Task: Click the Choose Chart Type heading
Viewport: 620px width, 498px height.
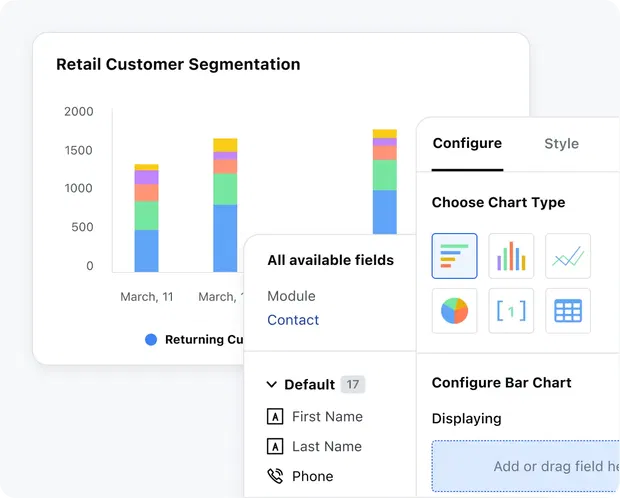Action: 498,203
